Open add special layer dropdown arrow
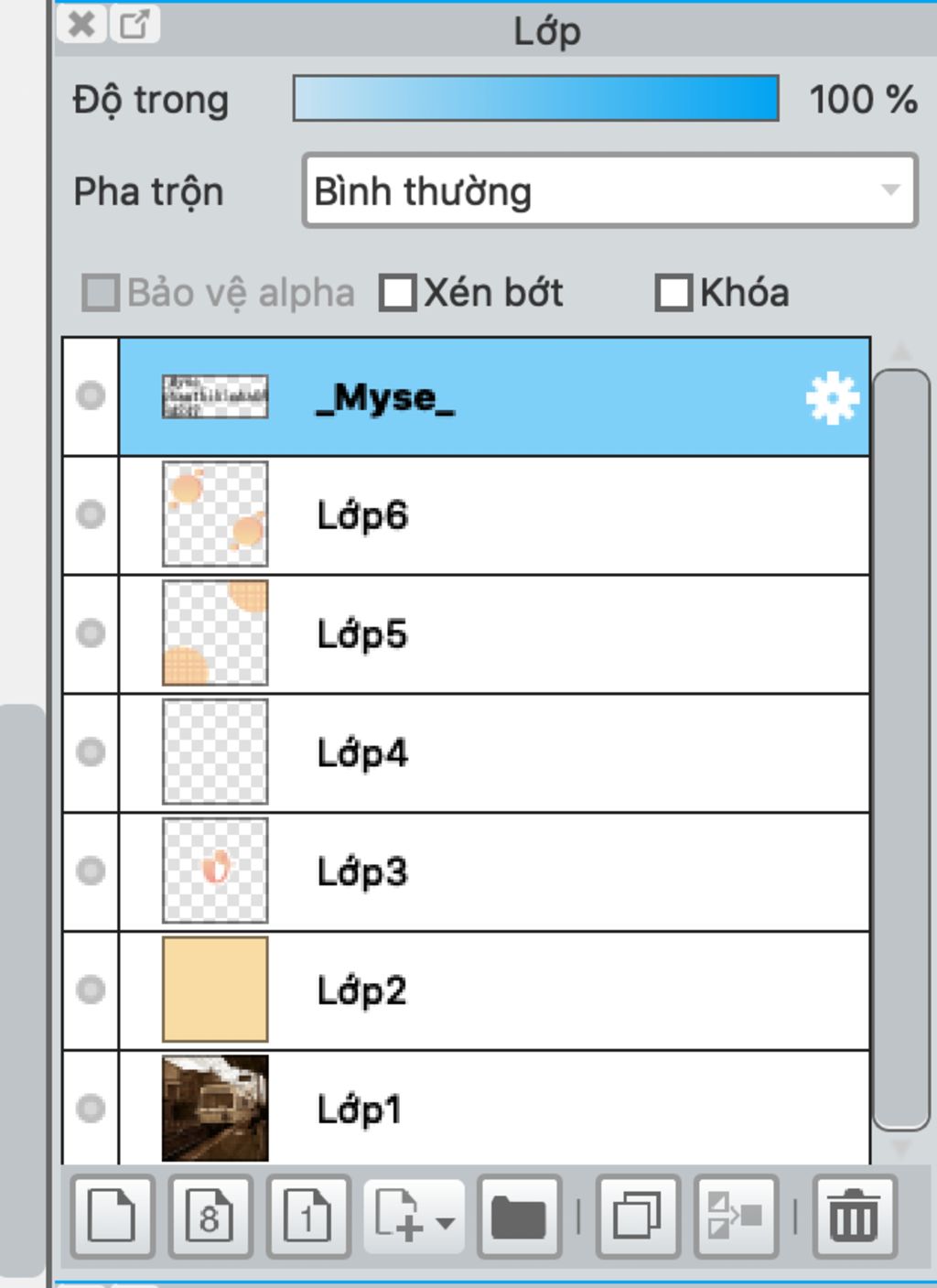937x1288 pixels. (446, 1223)
